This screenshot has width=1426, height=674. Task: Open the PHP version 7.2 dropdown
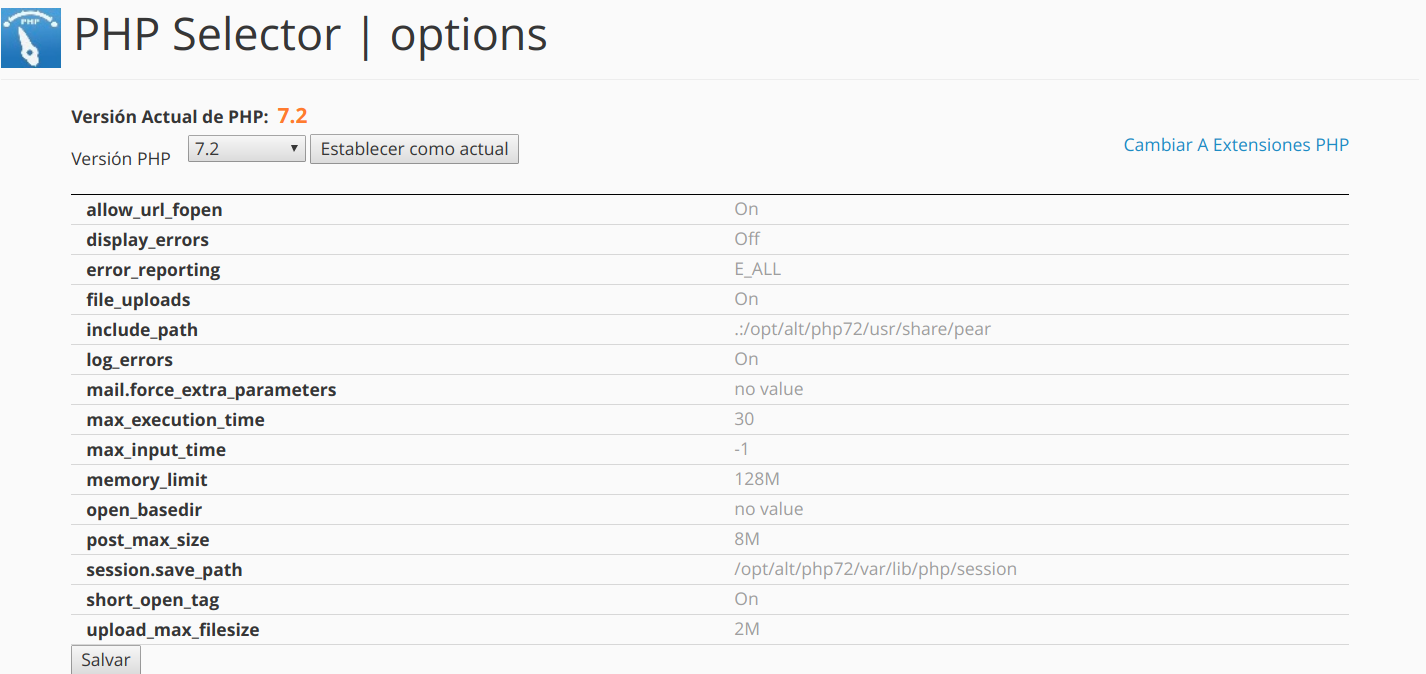(x=247, y=149)
